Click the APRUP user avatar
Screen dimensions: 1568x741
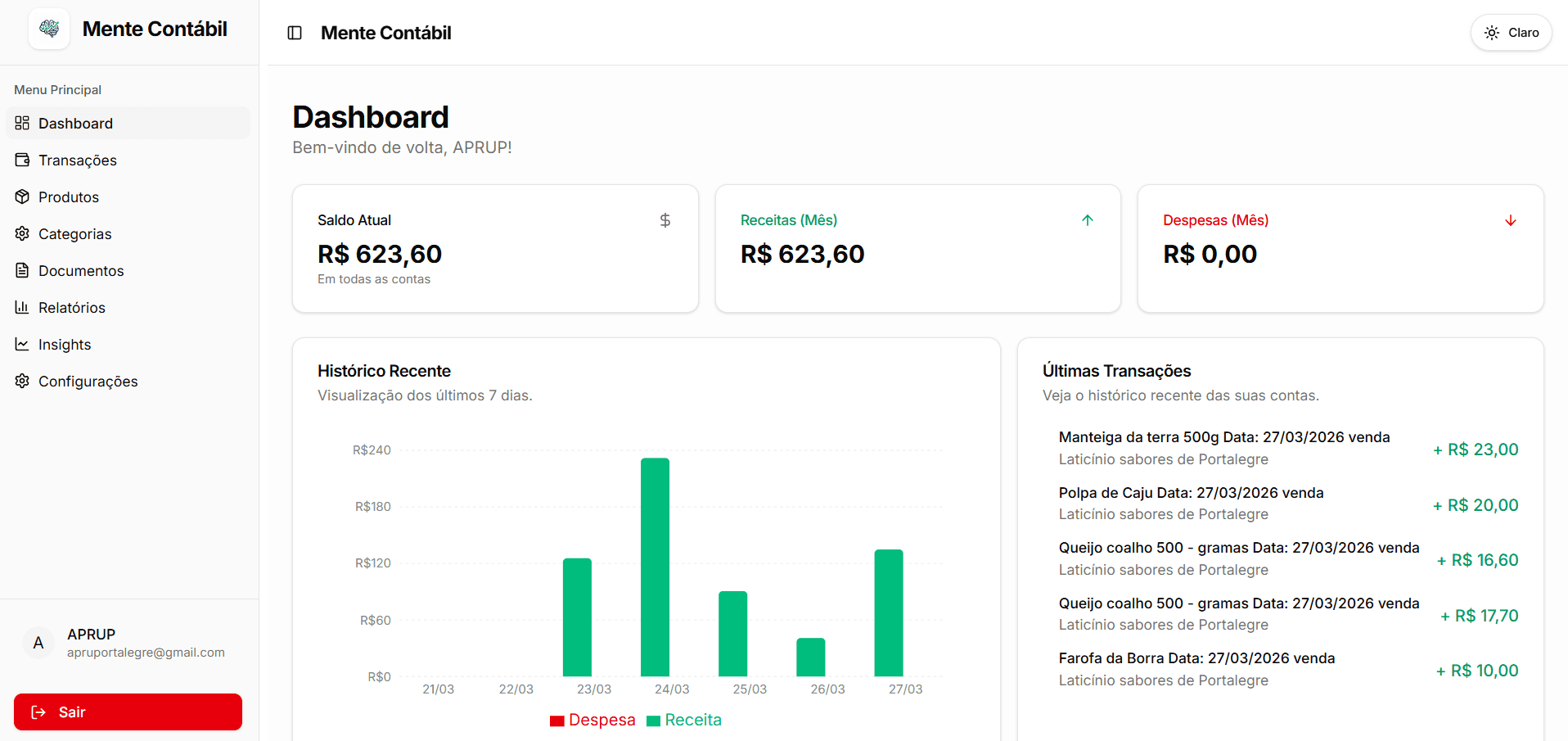click(38, 644)
